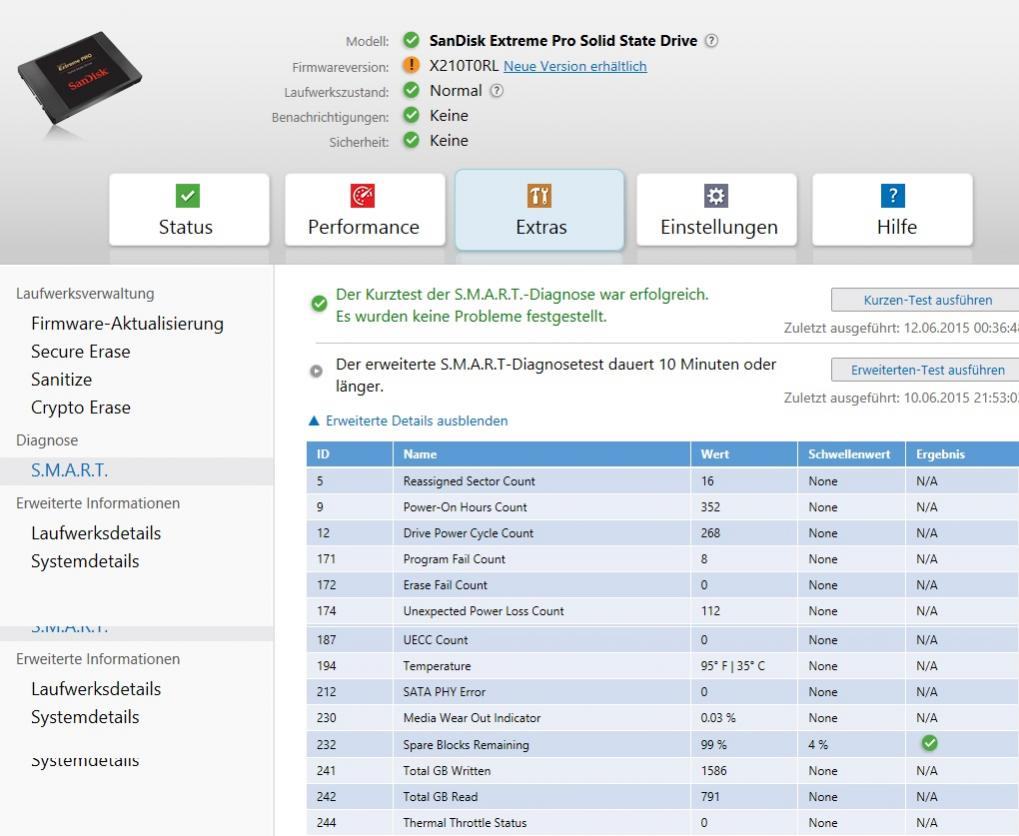
Task: Open the Status tab
Action: [189, 209]
